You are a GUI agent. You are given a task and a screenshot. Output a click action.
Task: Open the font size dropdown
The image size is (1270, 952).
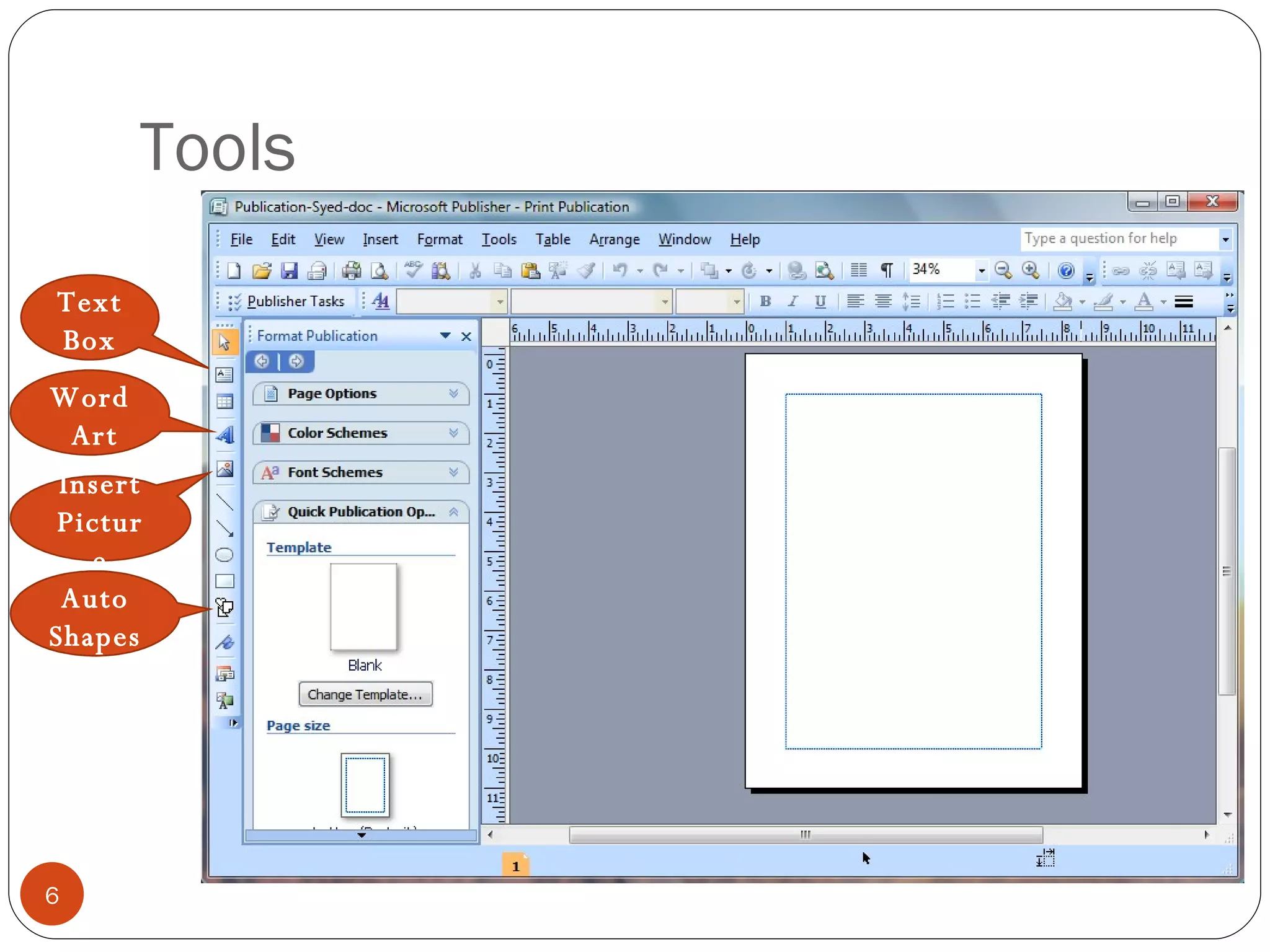(736, 302)
